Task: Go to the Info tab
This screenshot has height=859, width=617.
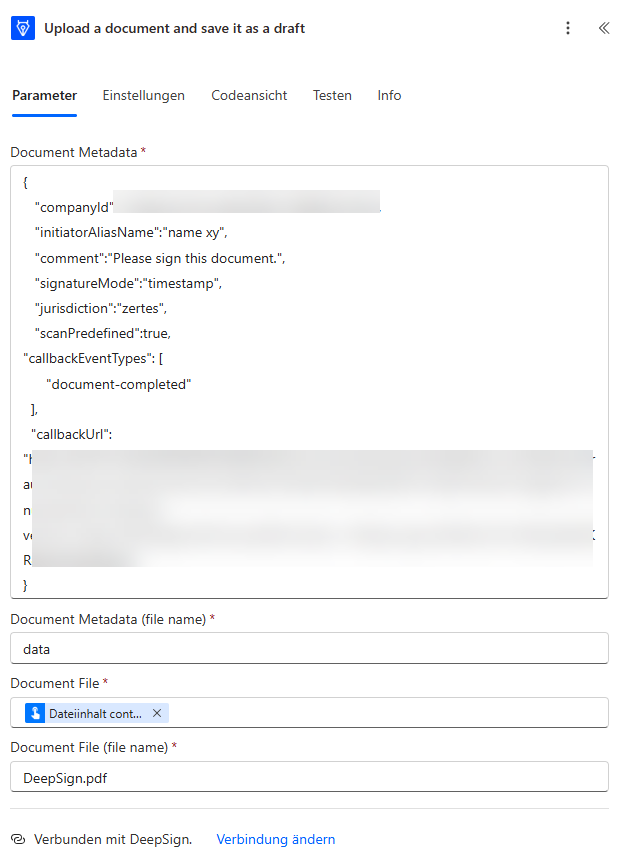Action: click(x=389, y=95)
